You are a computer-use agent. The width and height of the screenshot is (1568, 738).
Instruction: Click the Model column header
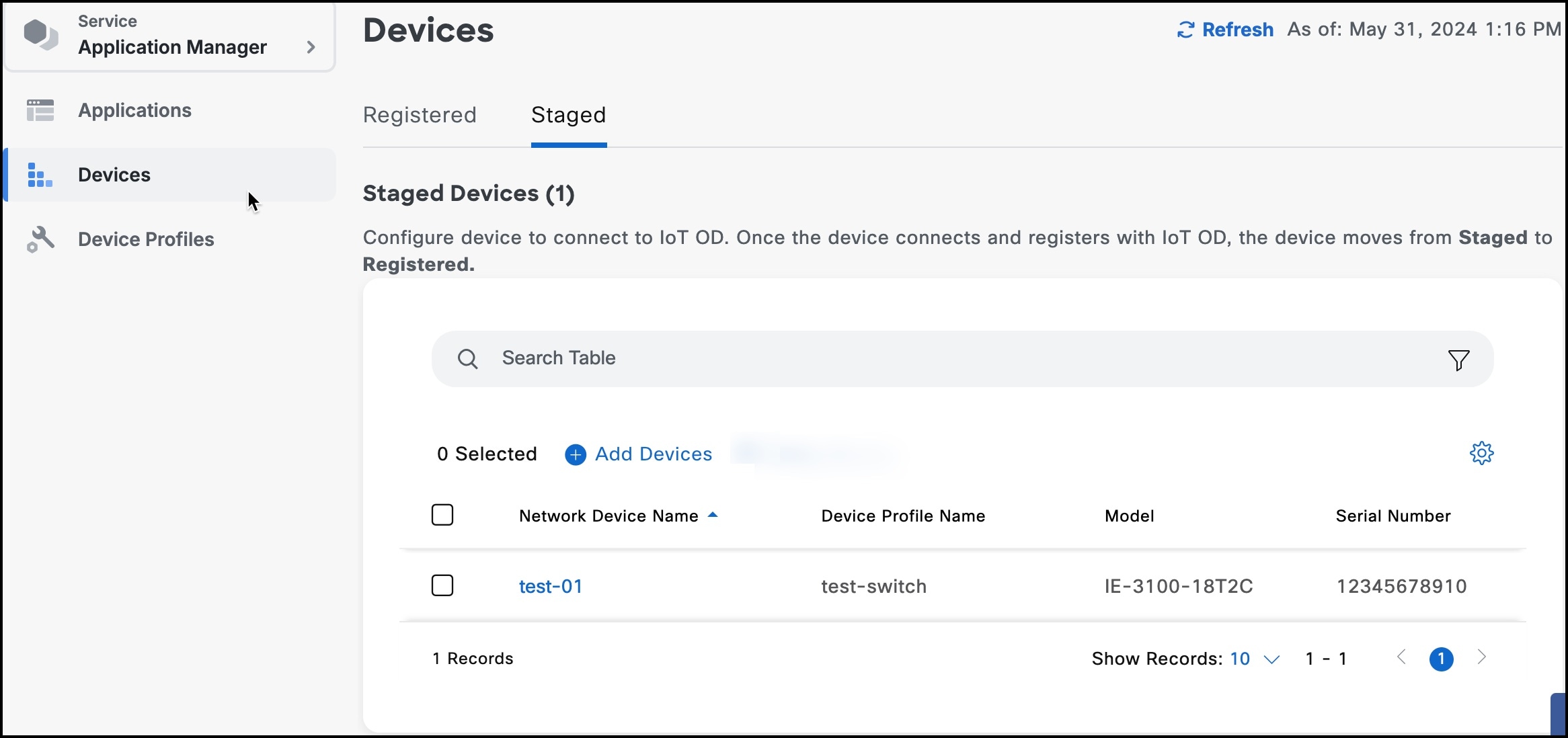click(x=1130, y=516)
